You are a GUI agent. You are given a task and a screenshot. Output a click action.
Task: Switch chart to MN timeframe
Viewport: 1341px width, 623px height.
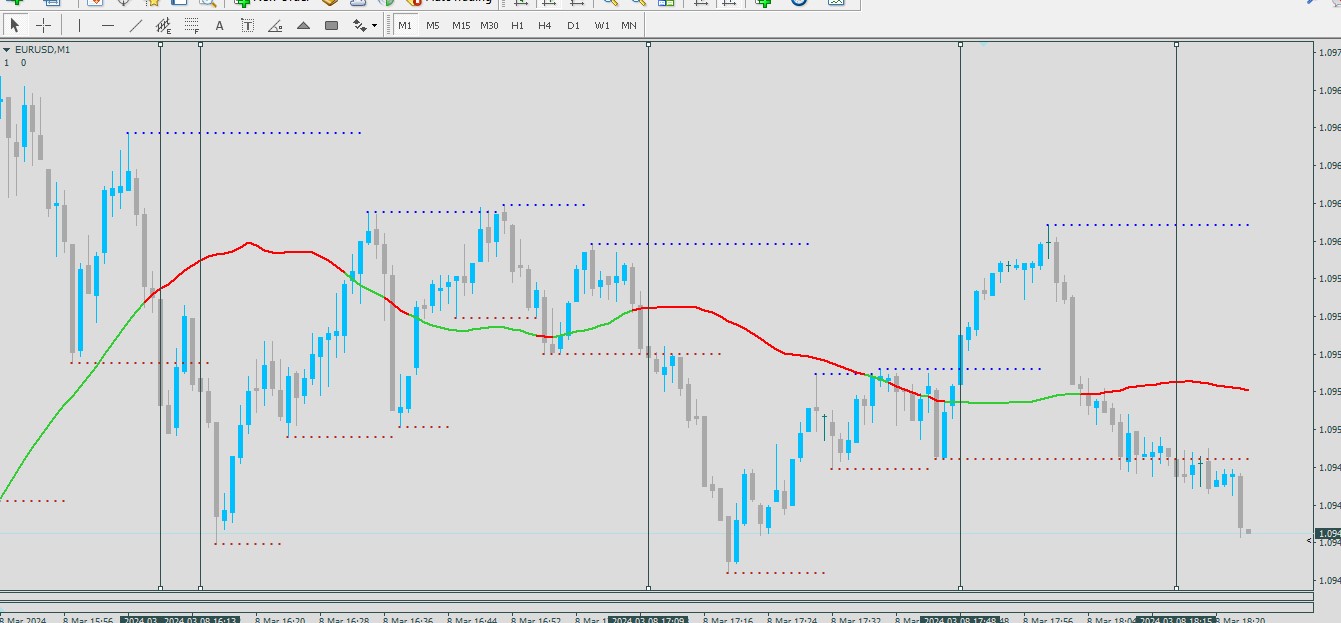(629, 25)
